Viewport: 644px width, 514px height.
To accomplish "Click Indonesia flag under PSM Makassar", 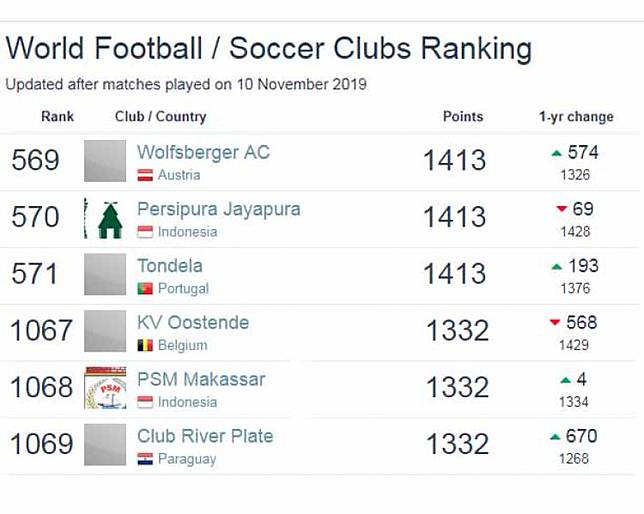I will coord(145,402).
